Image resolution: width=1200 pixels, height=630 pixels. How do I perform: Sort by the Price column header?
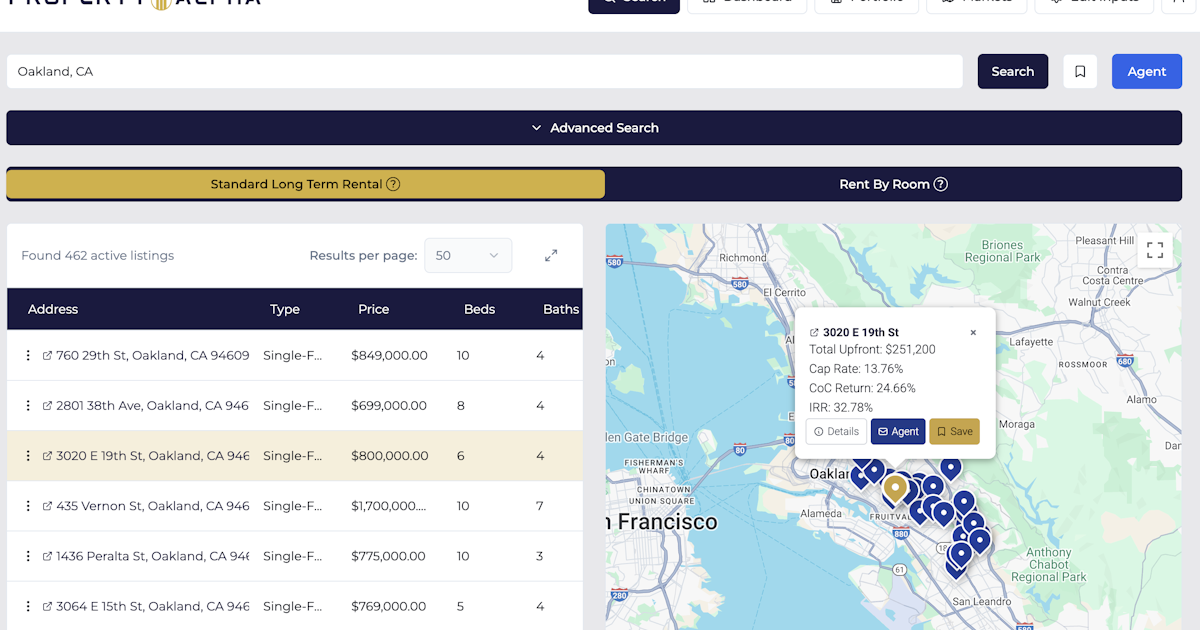[x=374, y=309]
